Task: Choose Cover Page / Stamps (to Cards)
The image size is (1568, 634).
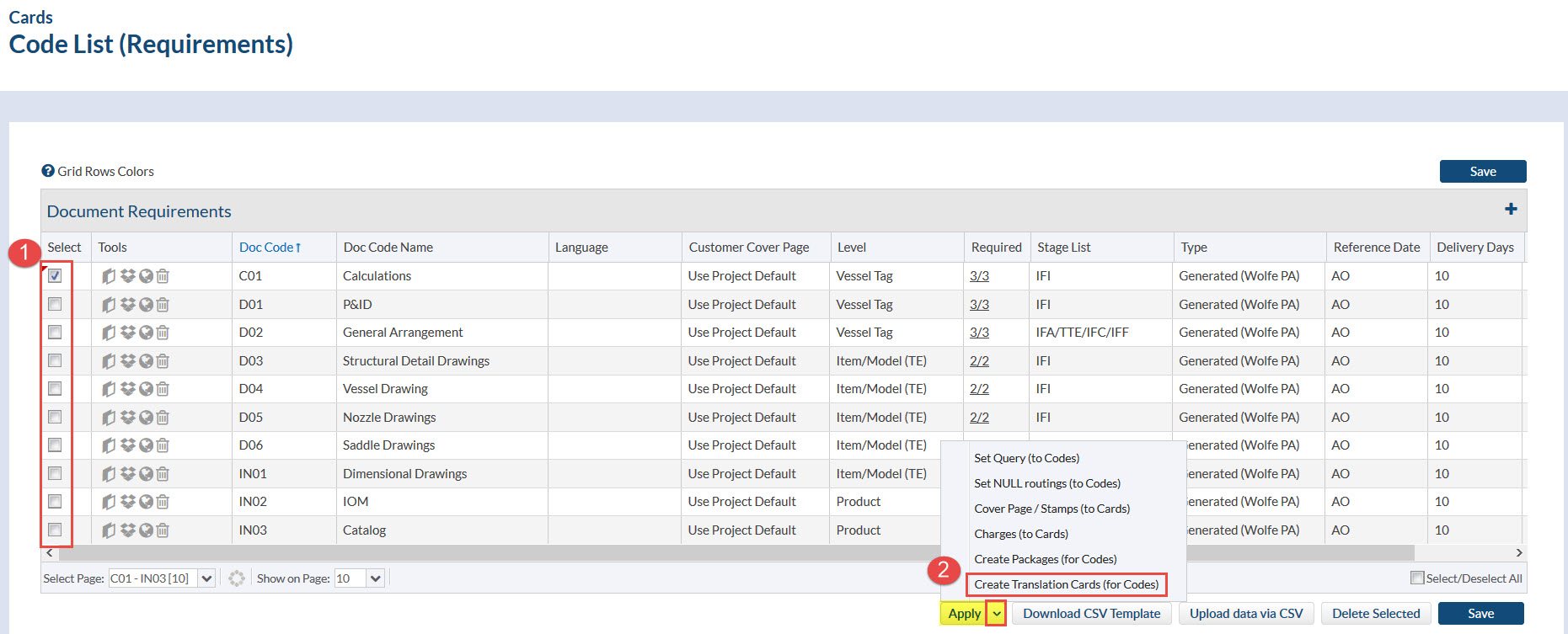Action: point(1052,509)
